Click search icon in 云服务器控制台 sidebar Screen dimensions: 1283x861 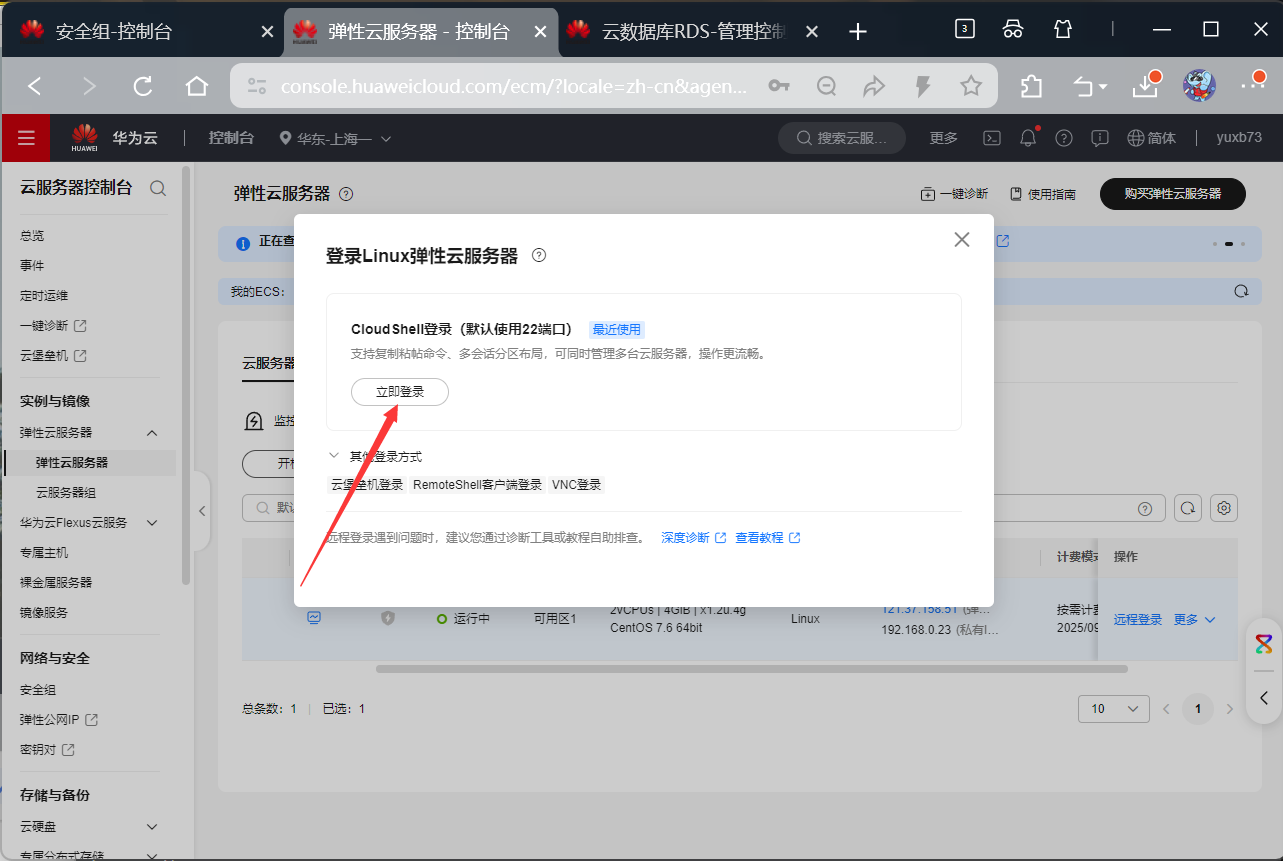click(x=158, y=187)
